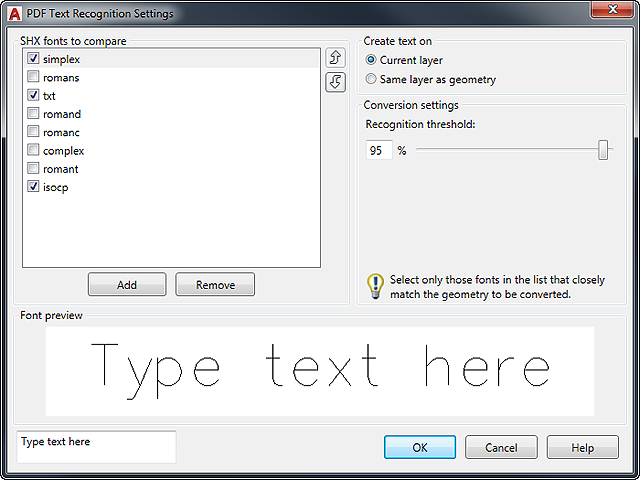The image size is (640, 480).
Task: Select the isocp font name
Action: coord(56,188)
